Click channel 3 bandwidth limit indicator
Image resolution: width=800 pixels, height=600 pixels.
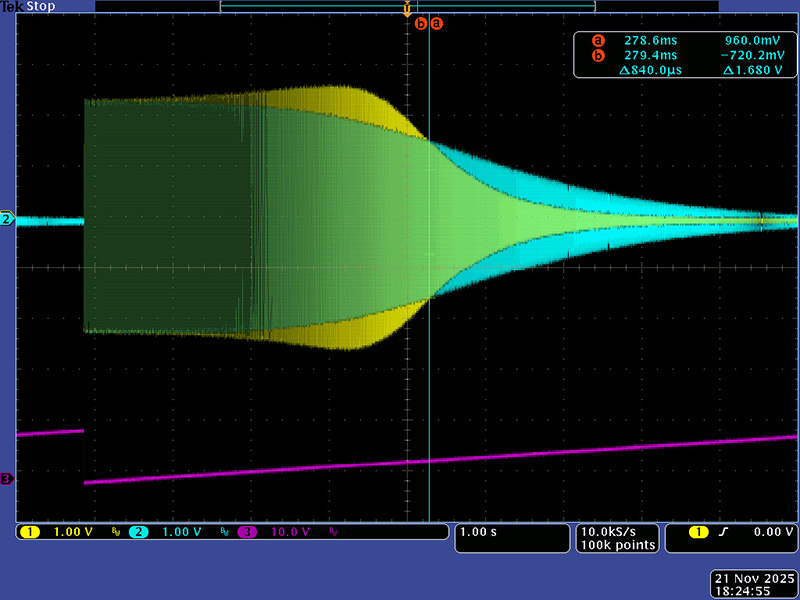pyautogui.click(x=332, y=533)
